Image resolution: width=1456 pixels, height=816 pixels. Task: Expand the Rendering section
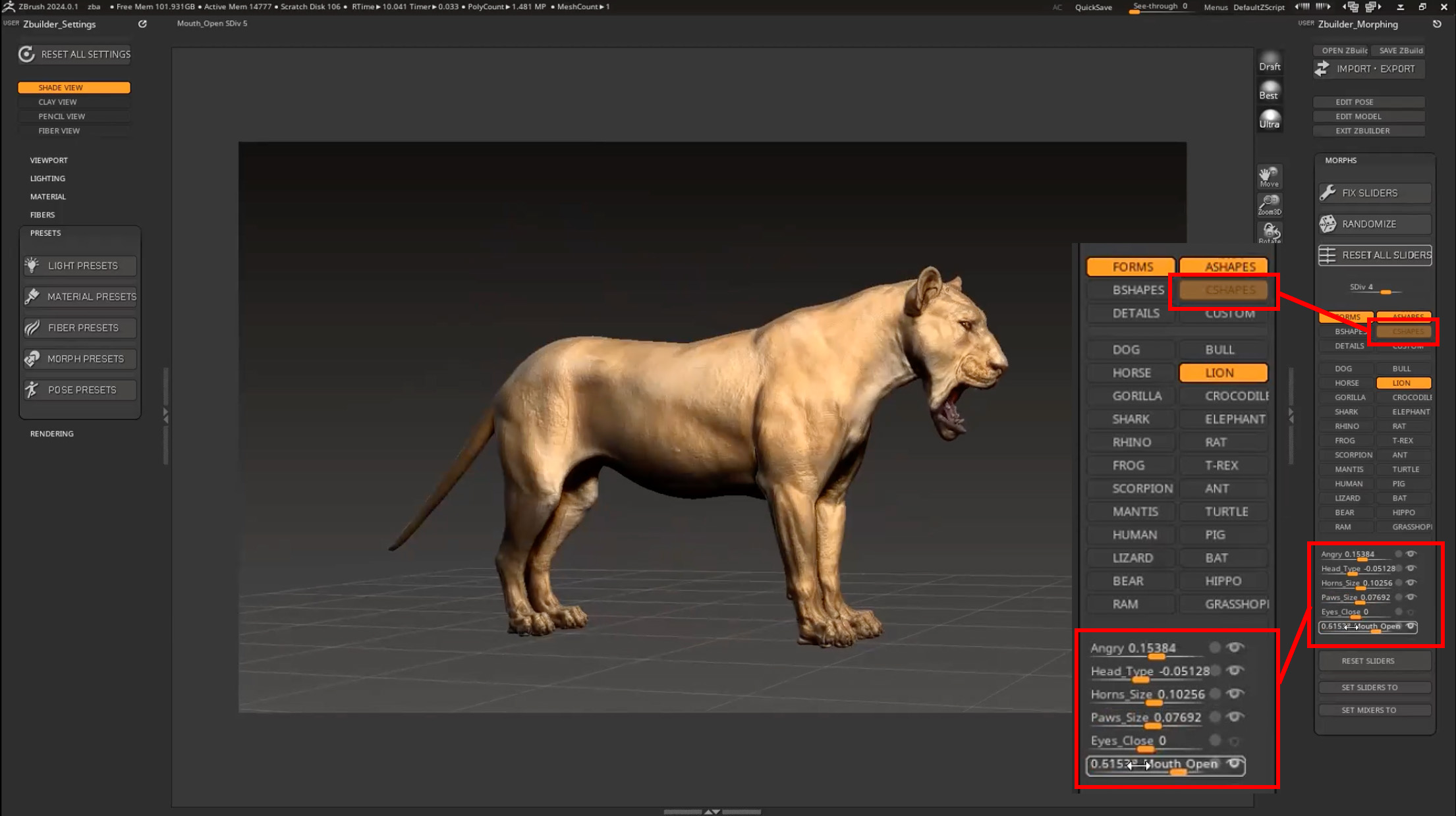pos(51,433)
